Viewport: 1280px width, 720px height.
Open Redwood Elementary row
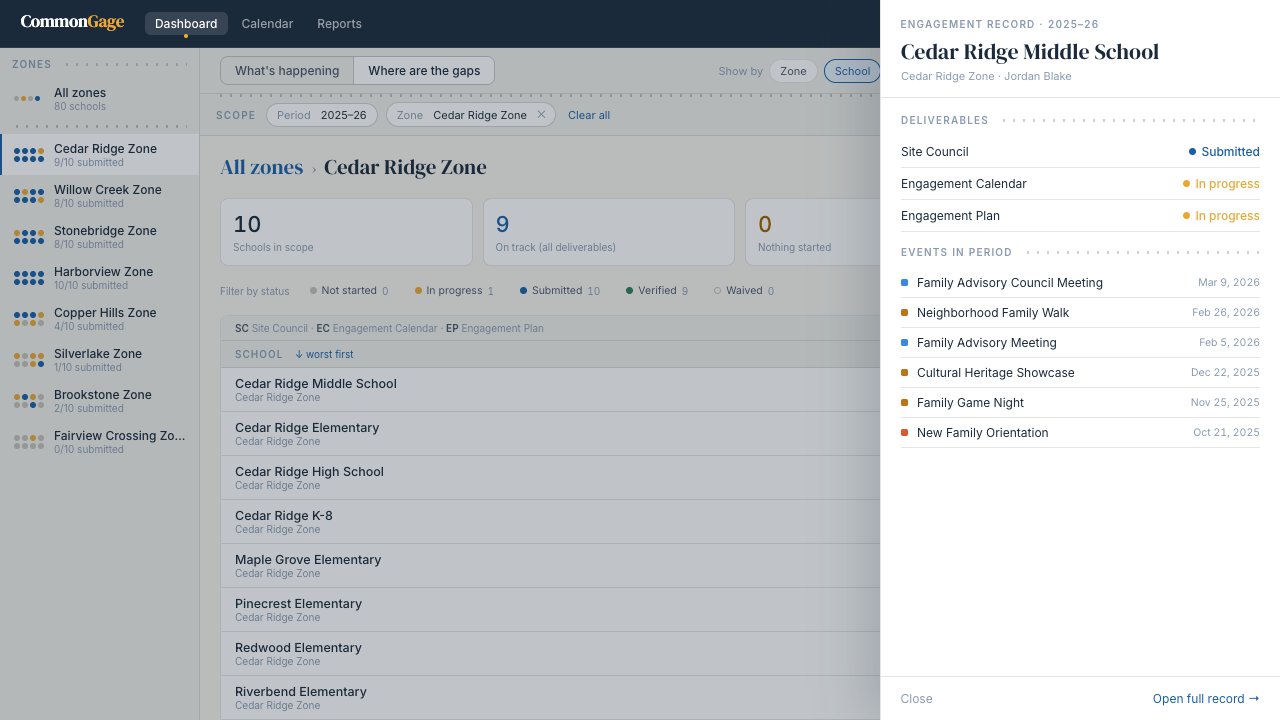pos(550,654)
